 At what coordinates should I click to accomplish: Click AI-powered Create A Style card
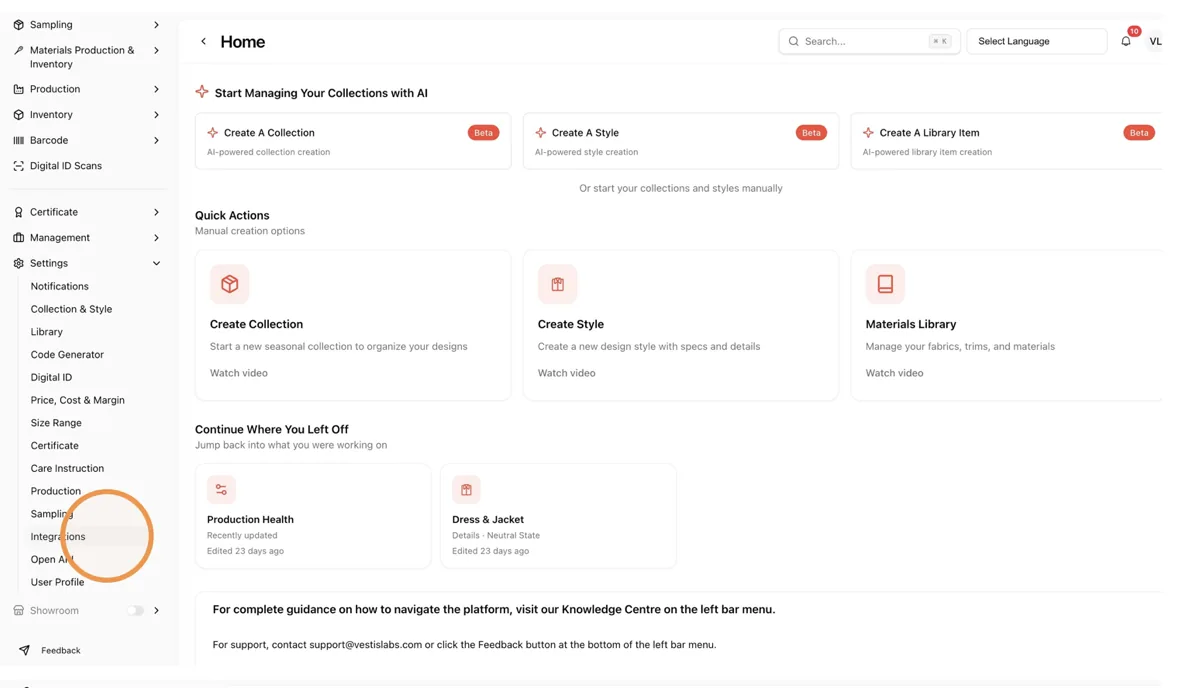[x=681, y=141]
